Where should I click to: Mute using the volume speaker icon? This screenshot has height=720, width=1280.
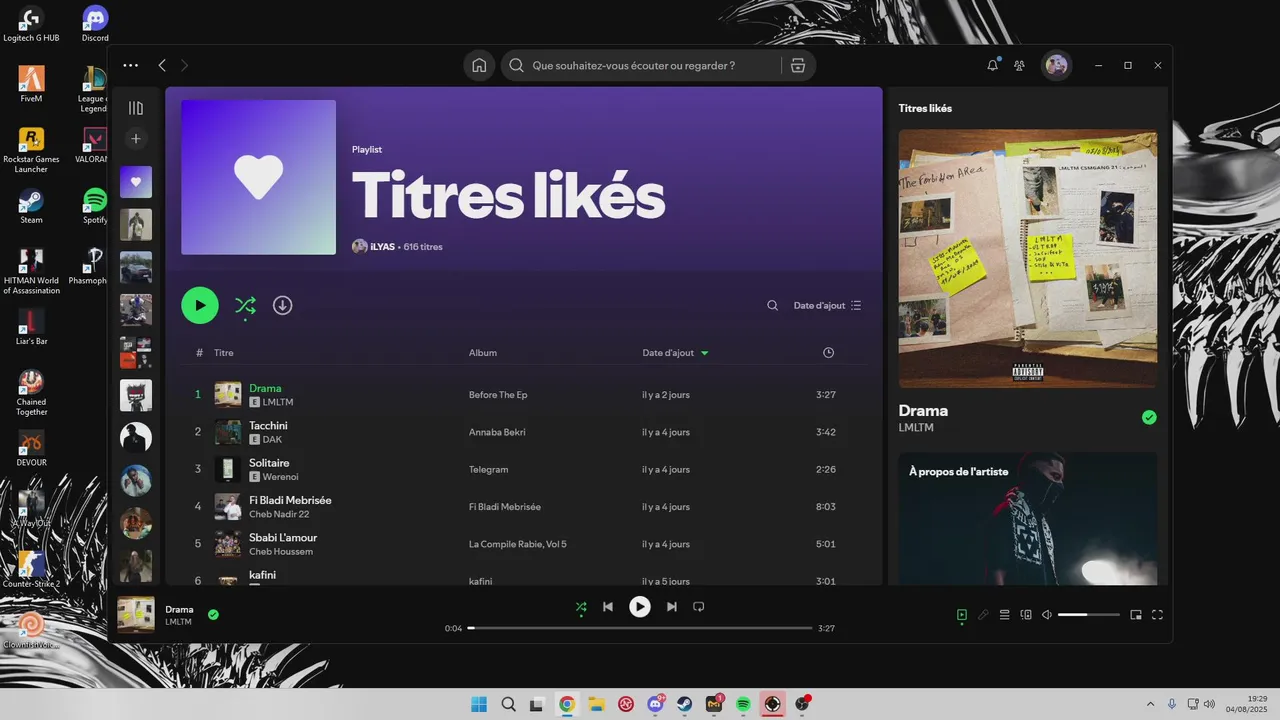(1047, 614)
